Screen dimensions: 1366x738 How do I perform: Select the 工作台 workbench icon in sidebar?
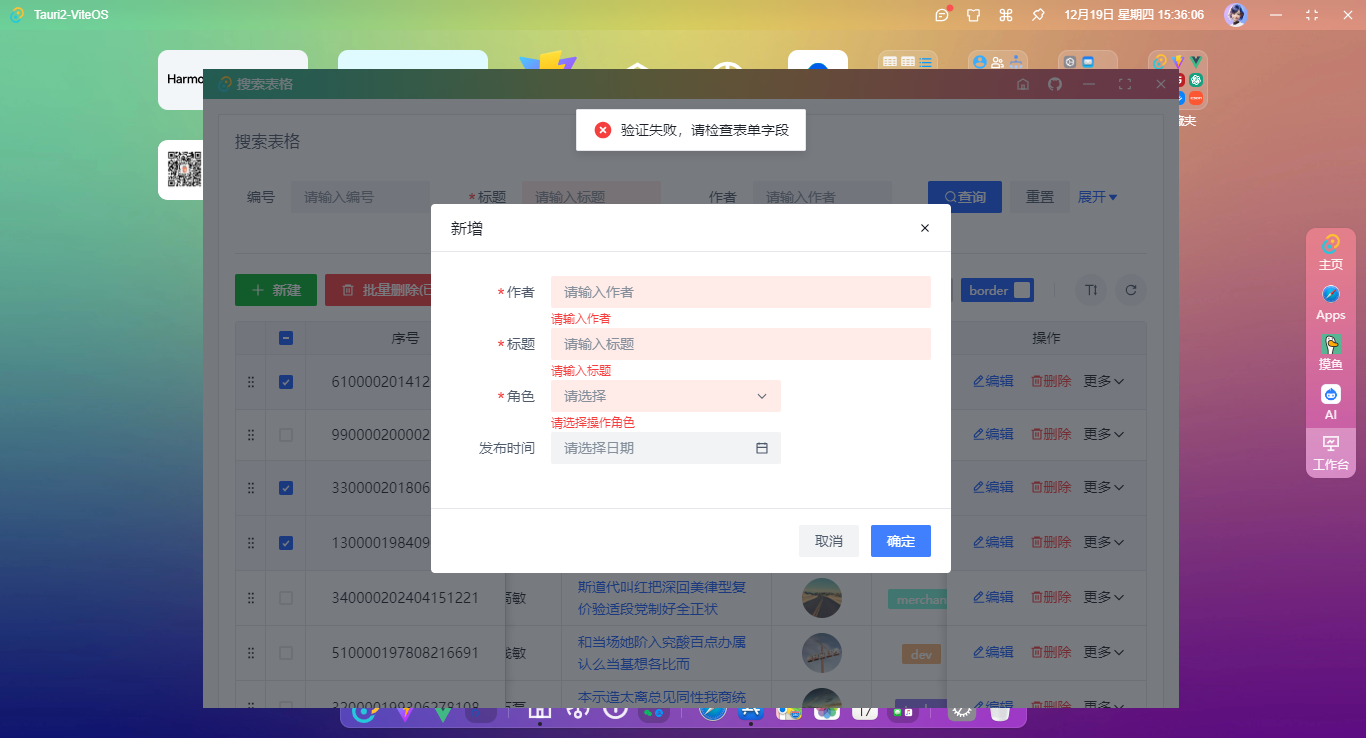pyautogui.click(x=1330, y=452)
